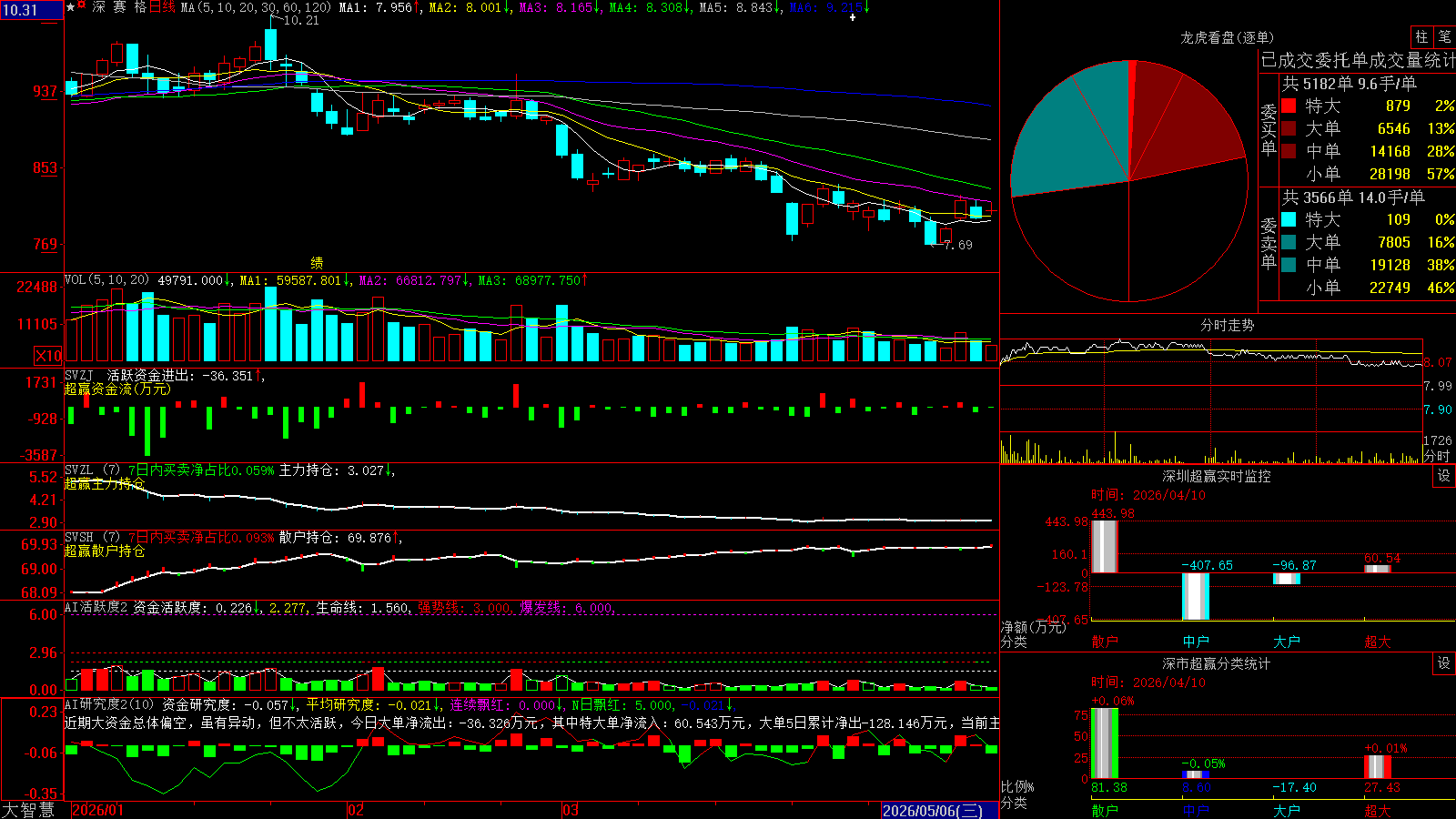Click the AI活跃度2 indicator label

click(96, 608)
